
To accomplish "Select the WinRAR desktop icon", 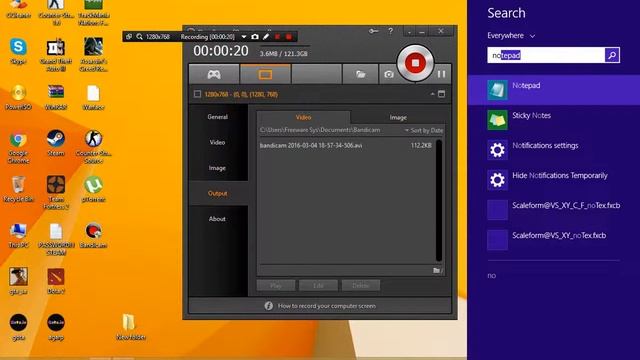I will click(x=56, y=97).
